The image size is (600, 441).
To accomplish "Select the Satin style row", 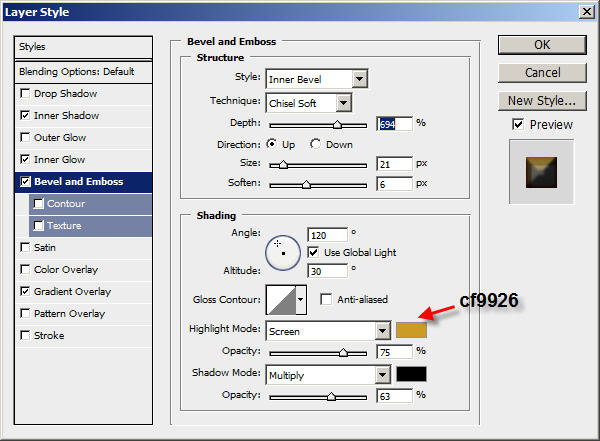I will [x=83, y=248].
